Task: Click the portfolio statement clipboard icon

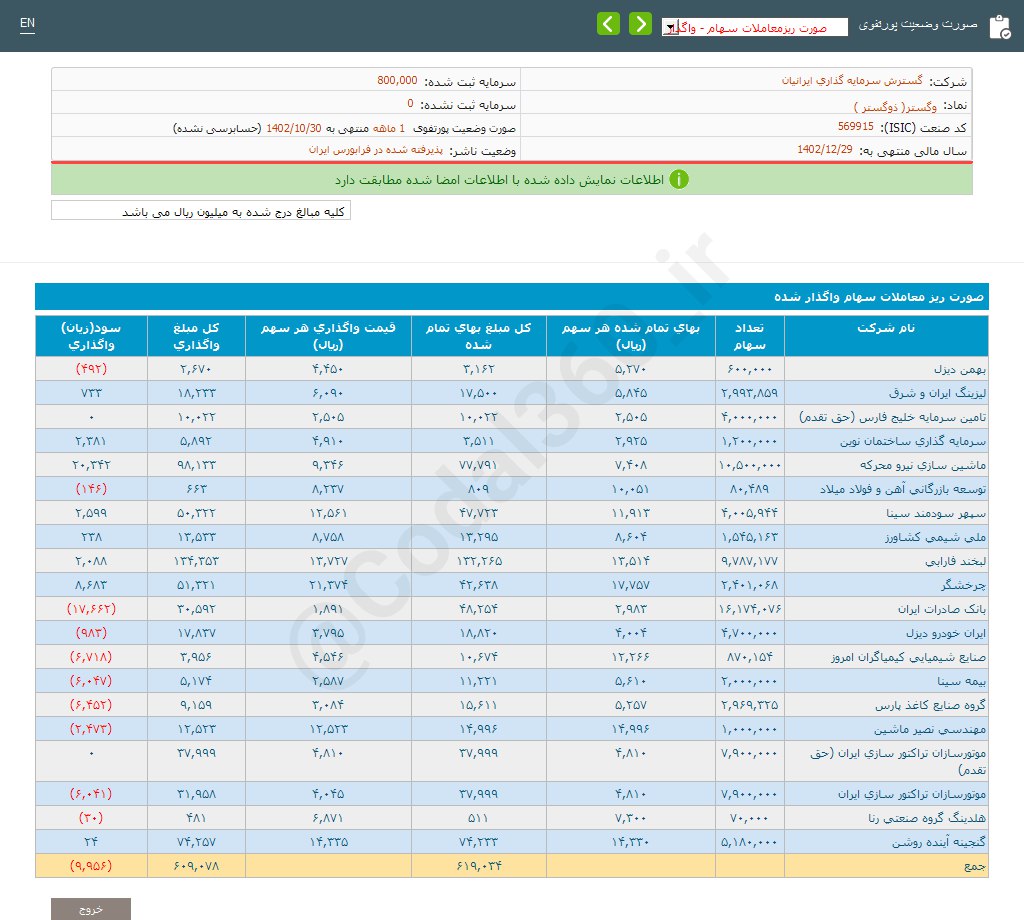Action: click(1000, 26)
